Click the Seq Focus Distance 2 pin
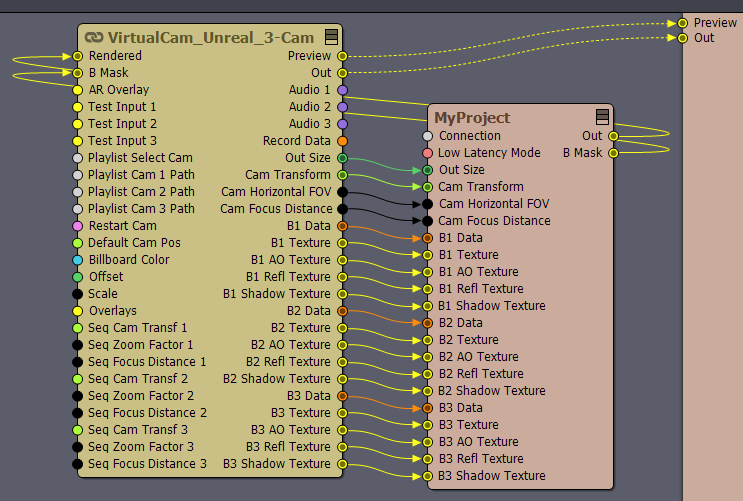 (x=78, y=413)
